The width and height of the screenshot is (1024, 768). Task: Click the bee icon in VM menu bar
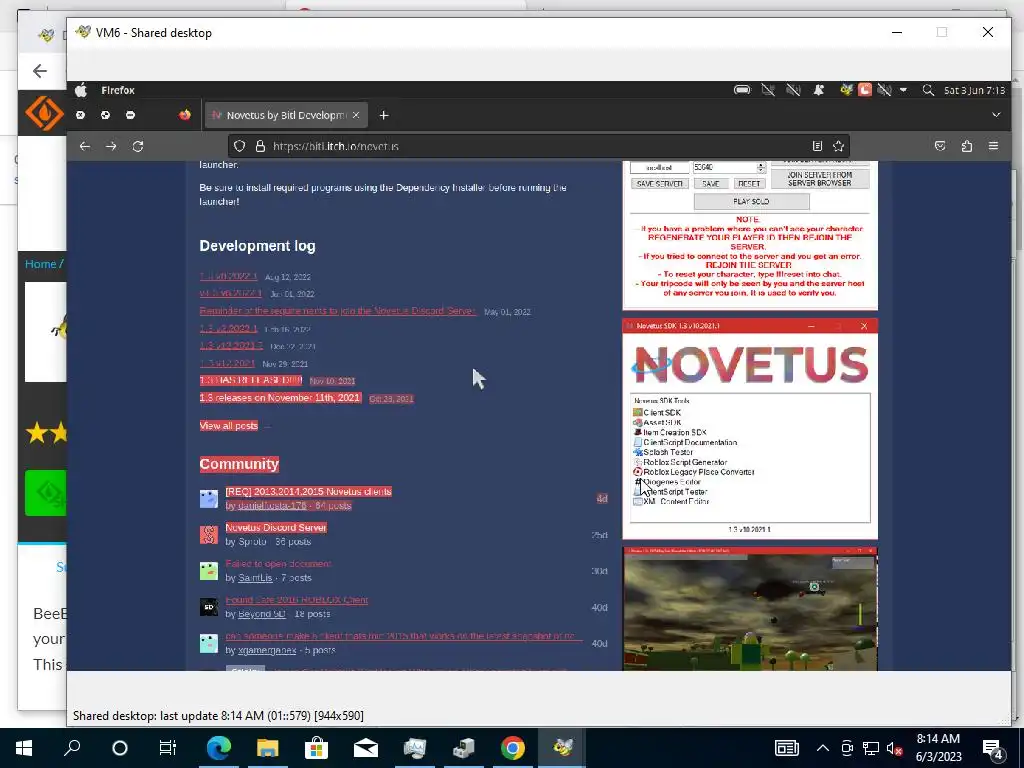coord(846,90)
